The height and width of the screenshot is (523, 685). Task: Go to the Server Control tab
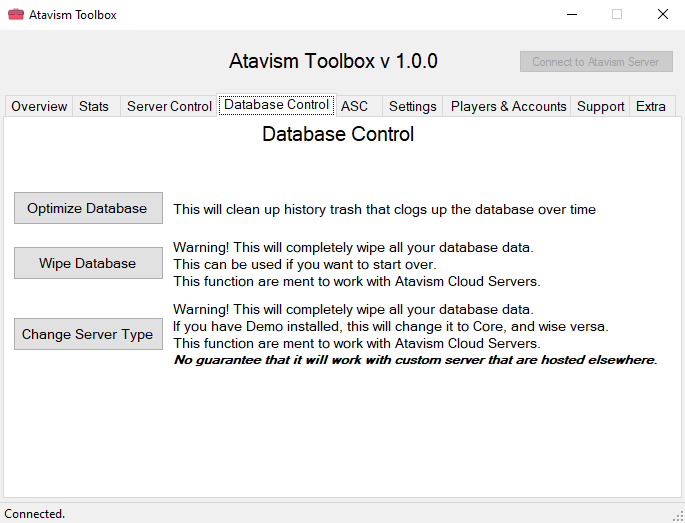point(169,106)
